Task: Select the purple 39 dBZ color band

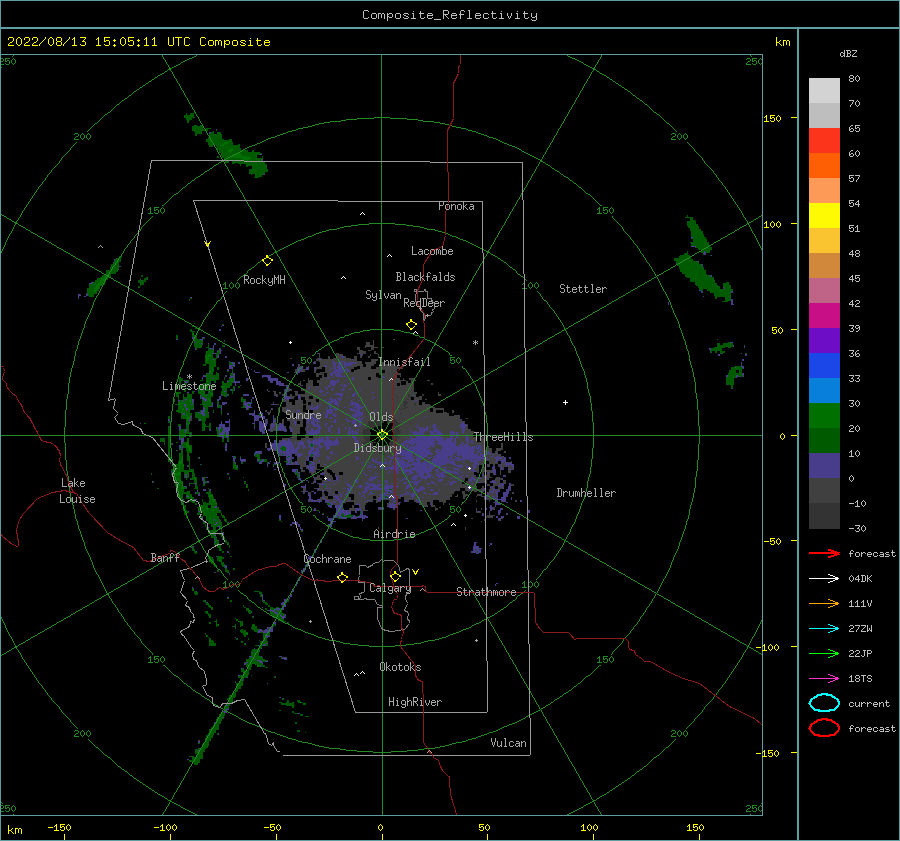Action: (x=824, y=340)
